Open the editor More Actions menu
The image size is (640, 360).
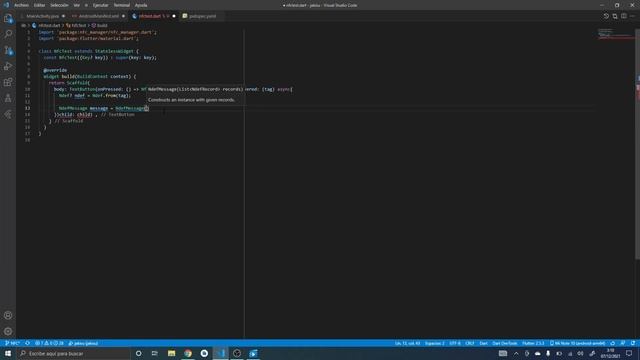pos(633,16)
